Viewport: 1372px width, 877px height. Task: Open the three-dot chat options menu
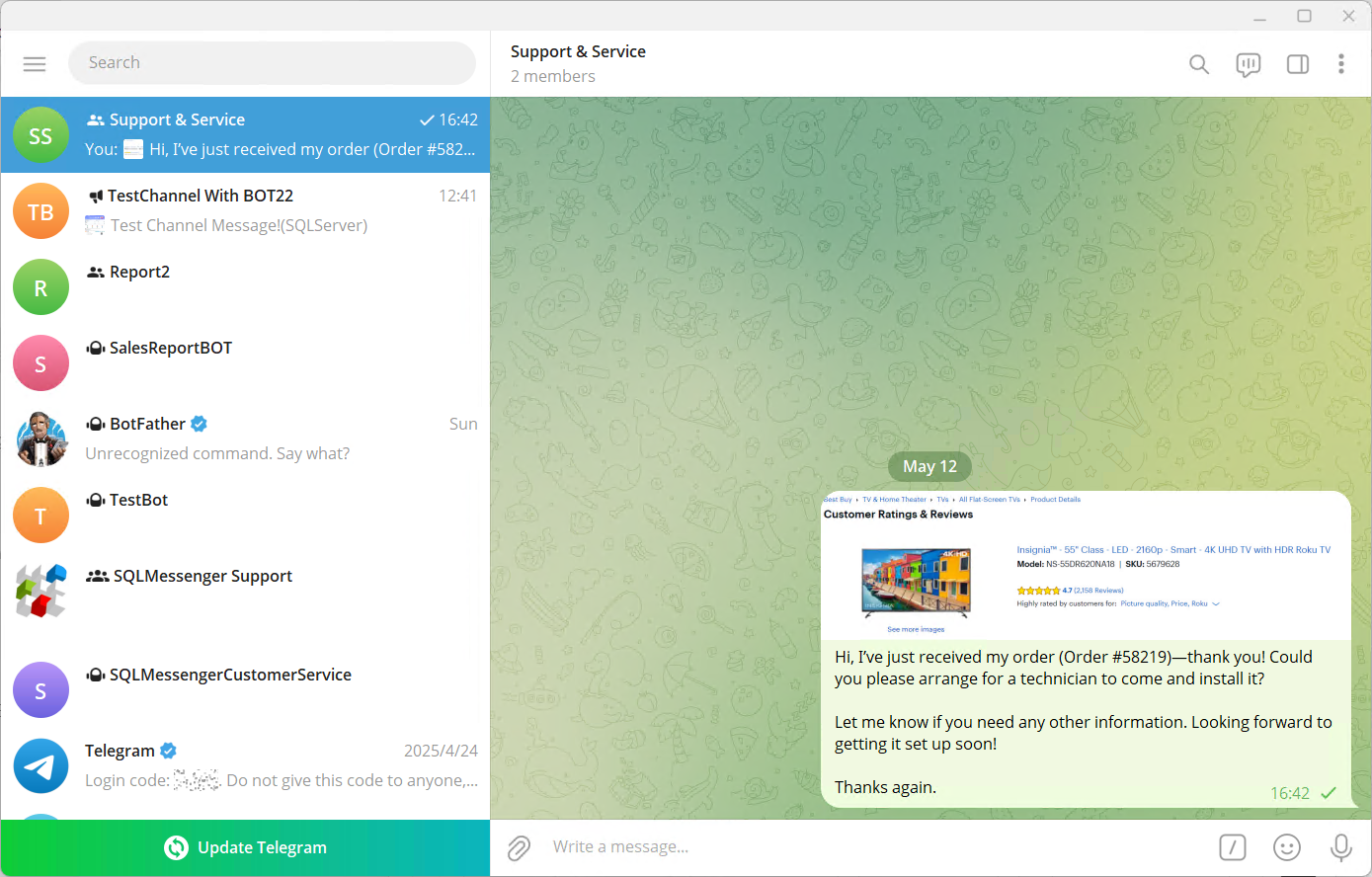click(1341, 64)
